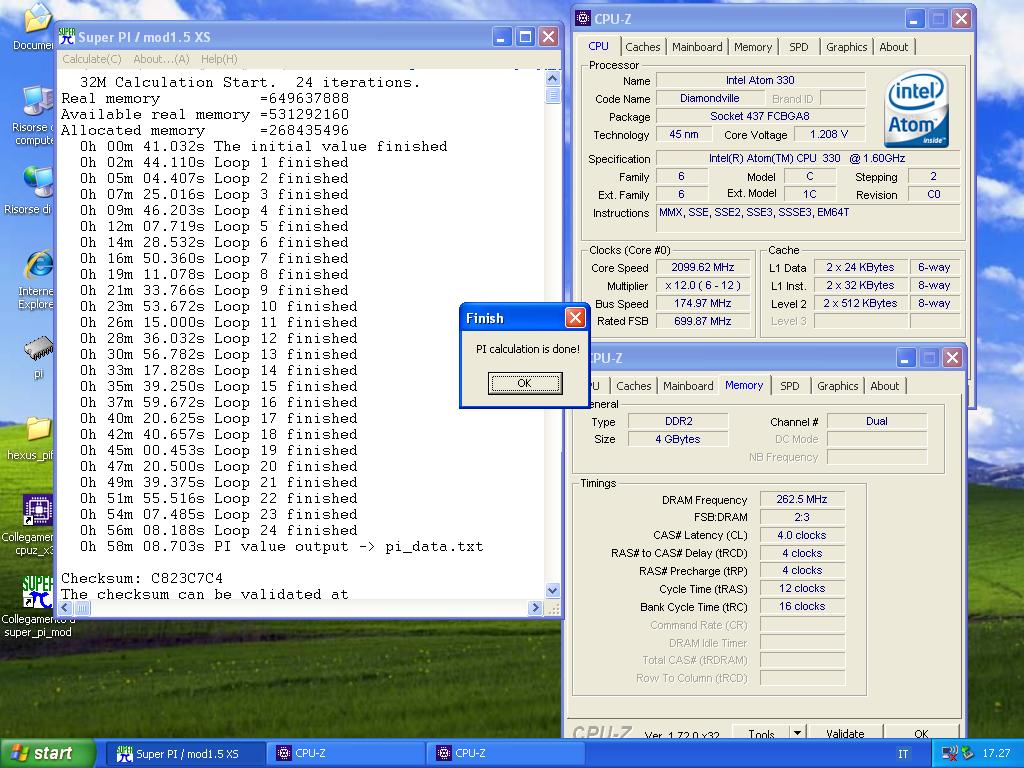The height and width of the screenshot is (768, 1024).
Task: Open the pi chip desktop icon
Action: (x=38, y=349)
